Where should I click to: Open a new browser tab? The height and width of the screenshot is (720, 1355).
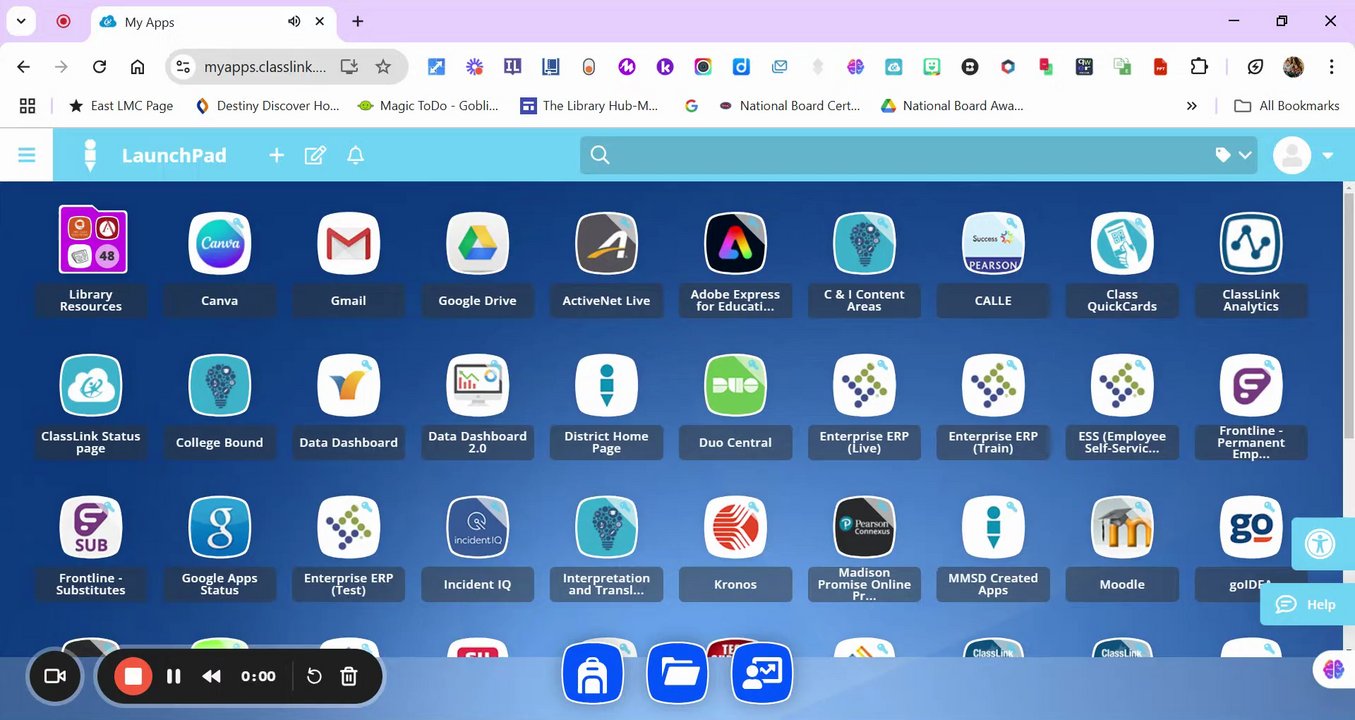(357, 21)
